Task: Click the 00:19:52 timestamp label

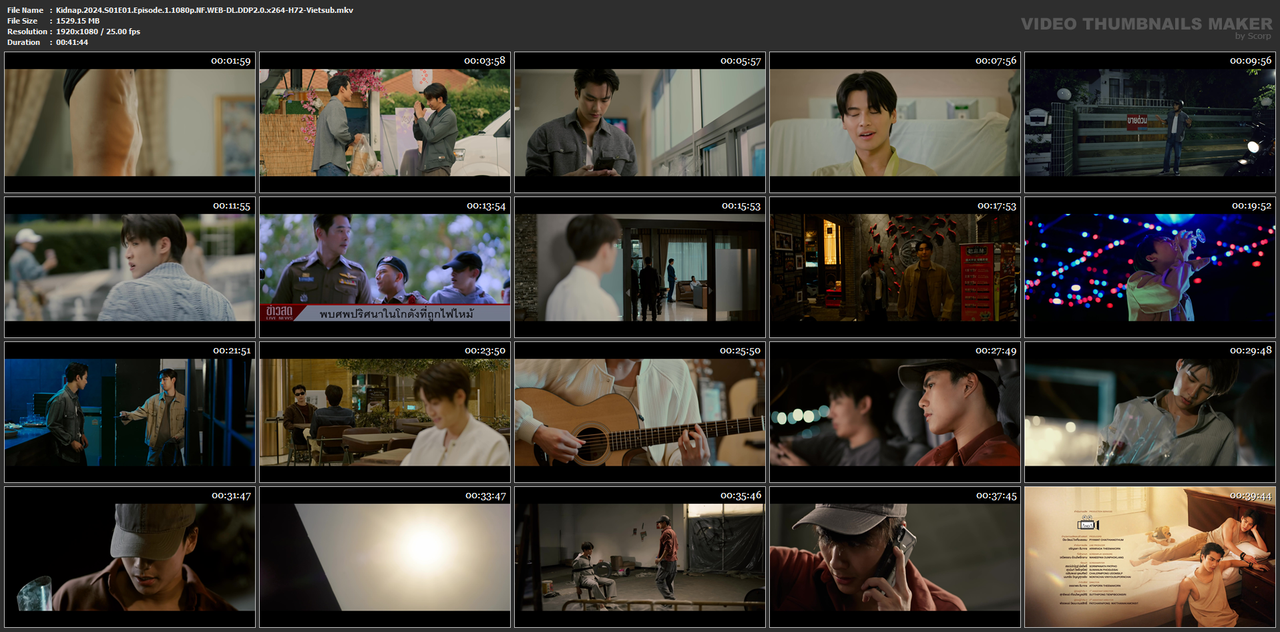Action: click(x=1251, y=206)
